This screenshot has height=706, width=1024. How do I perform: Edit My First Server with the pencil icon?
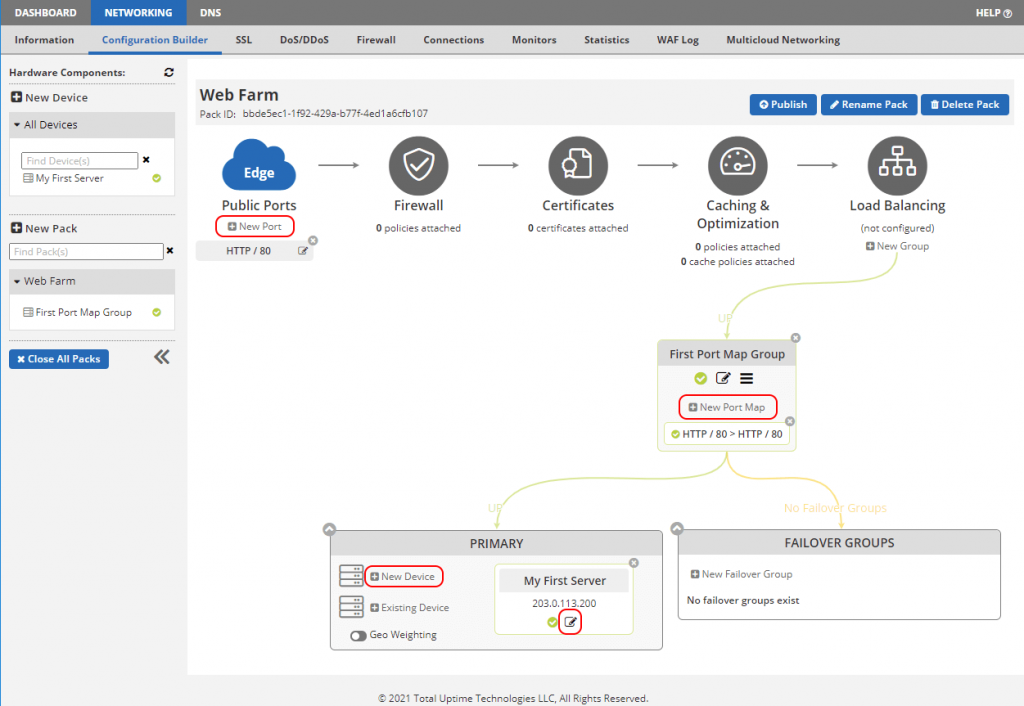coord(570,621)
